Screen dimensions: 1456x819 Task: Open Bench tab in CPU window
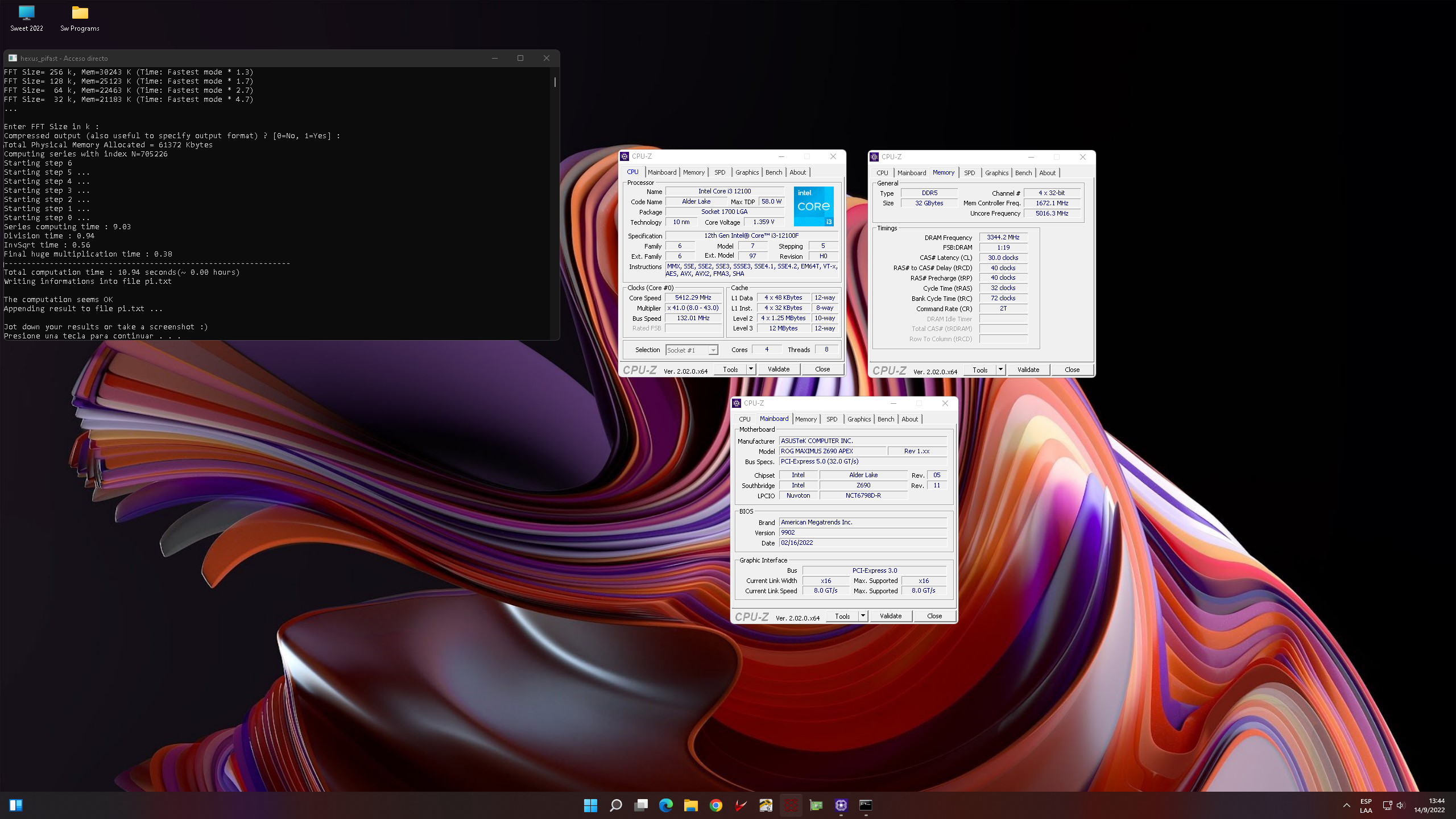pos(773,172)
